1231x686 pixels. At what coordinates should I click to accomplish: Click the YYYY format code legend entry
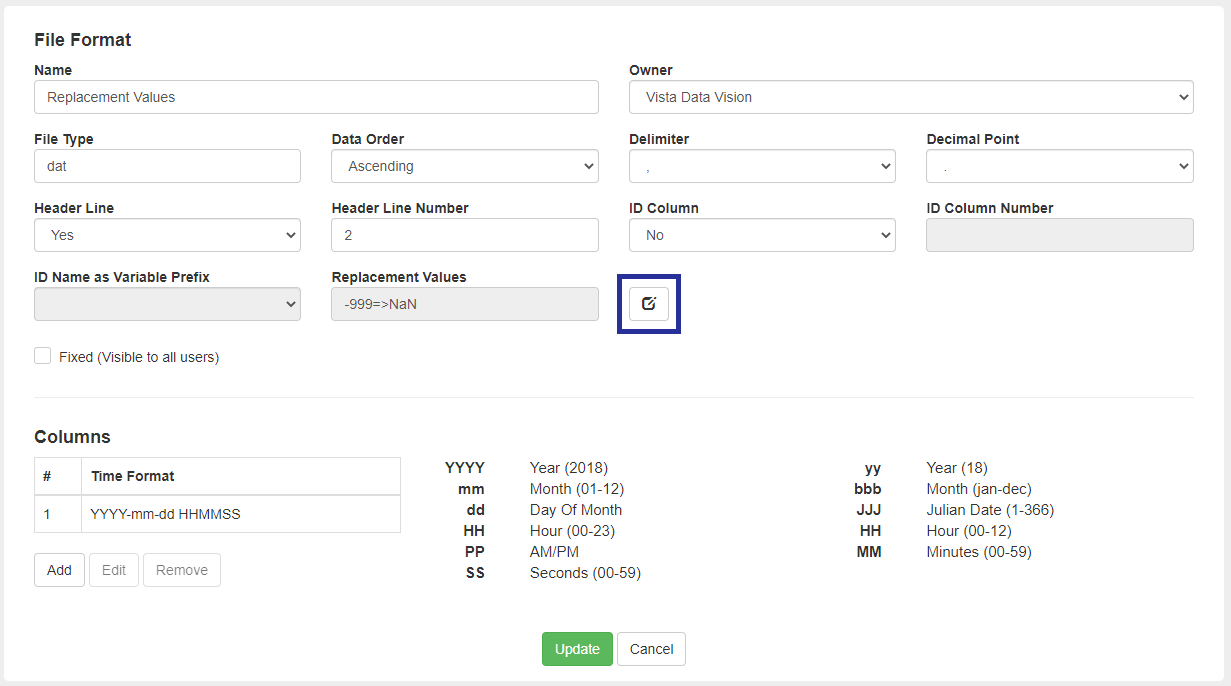coord(465,468)
